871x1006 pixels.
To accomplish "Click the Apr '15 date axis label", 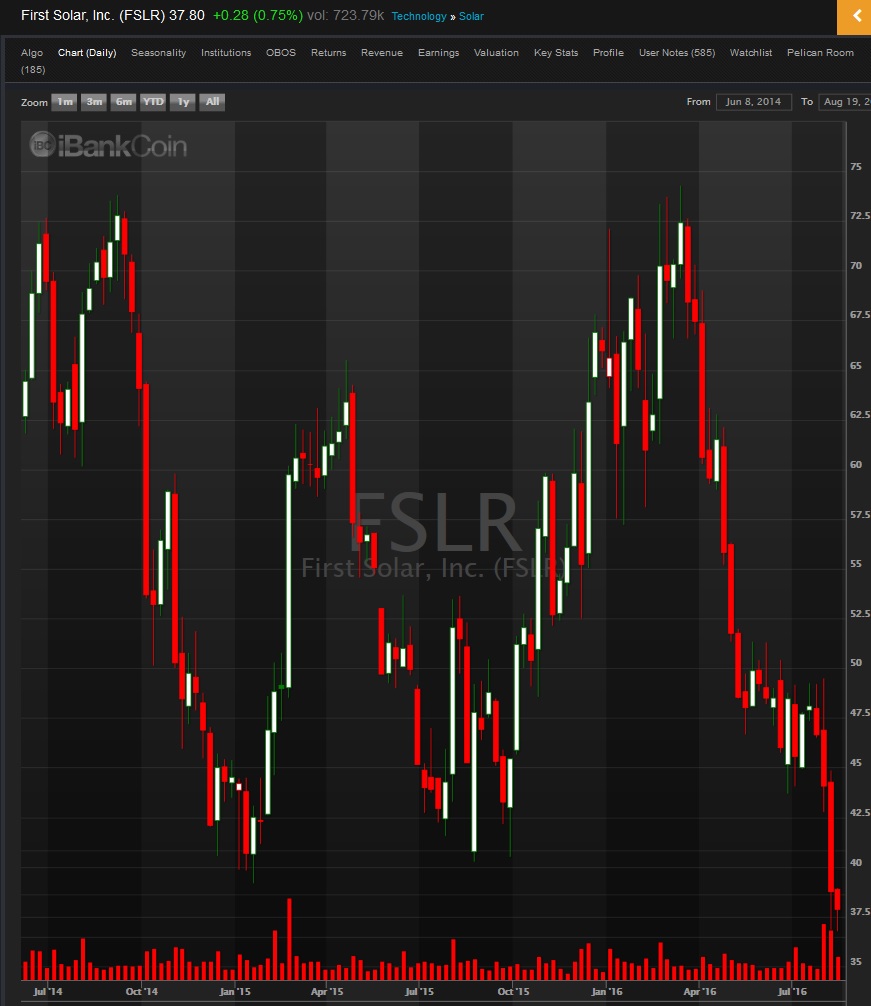I will coord(327,992).
